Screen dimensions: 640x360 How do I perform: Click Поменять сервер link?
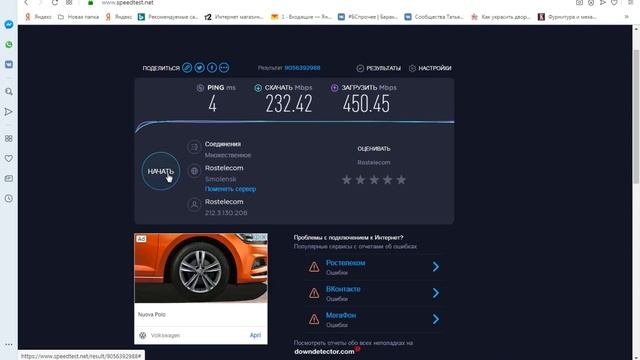[x=231, y=189]
